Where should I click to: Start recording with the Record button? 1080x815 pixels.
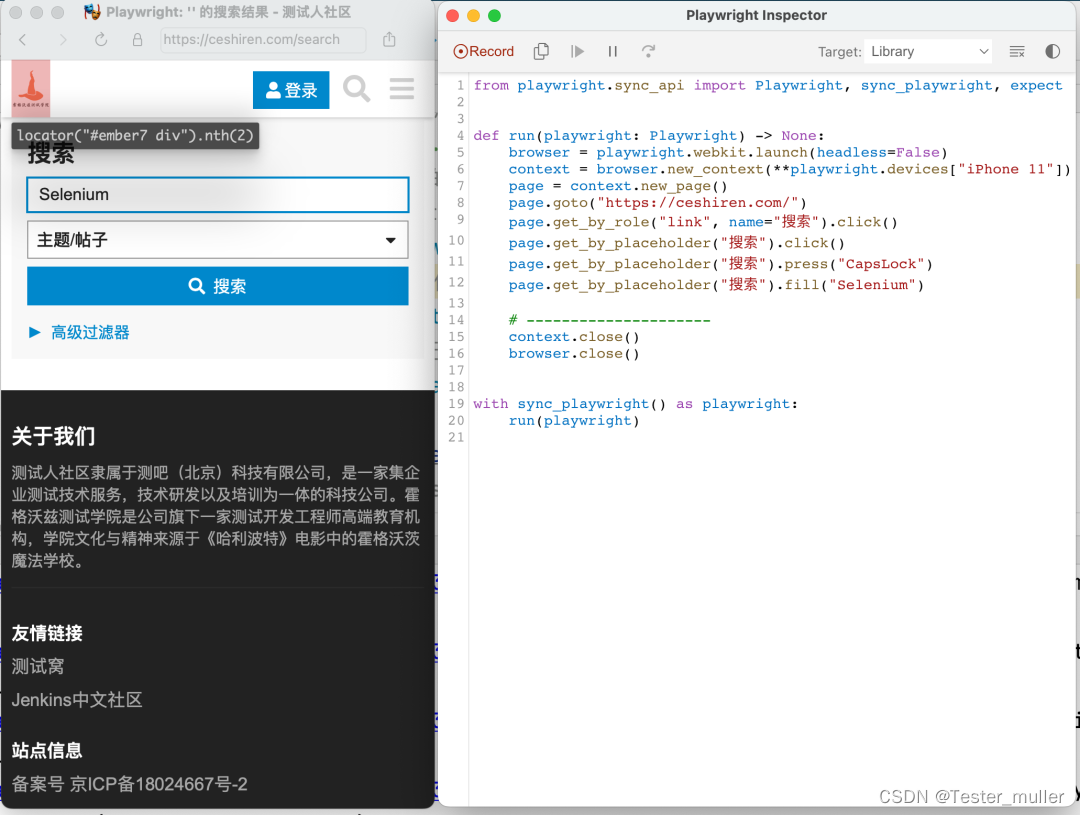coord(484,52)
